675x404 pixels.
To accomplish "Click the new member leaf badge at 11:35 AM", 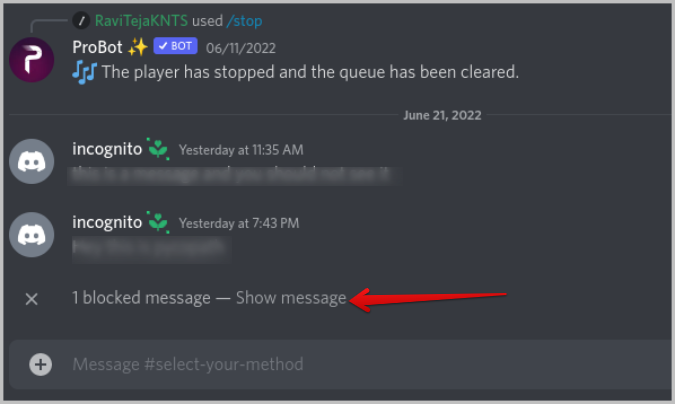I will (x=158, y=149).
